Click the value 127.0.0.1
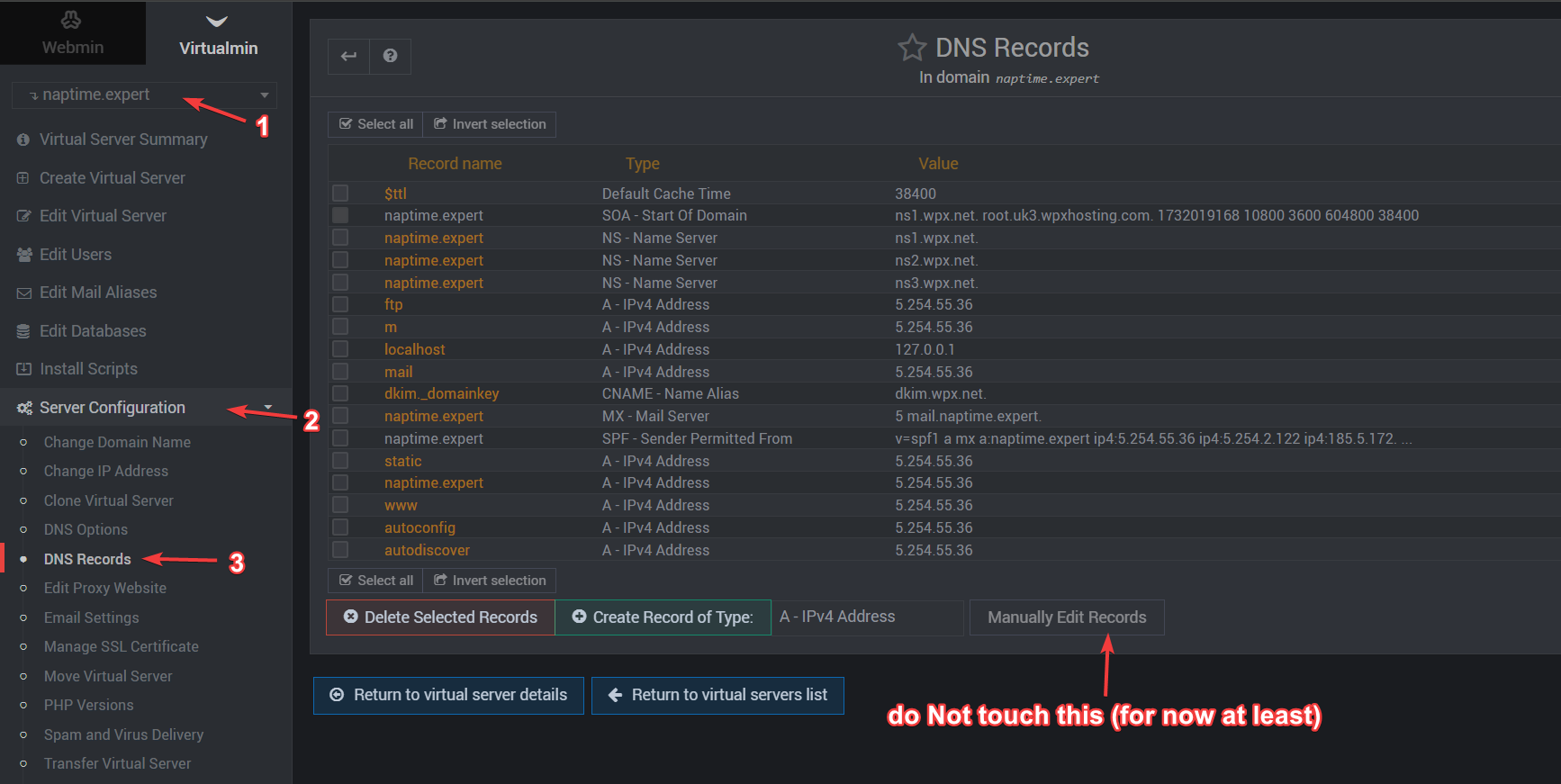The width and height of the screenshot is (1561, 784). coord(925,349)
